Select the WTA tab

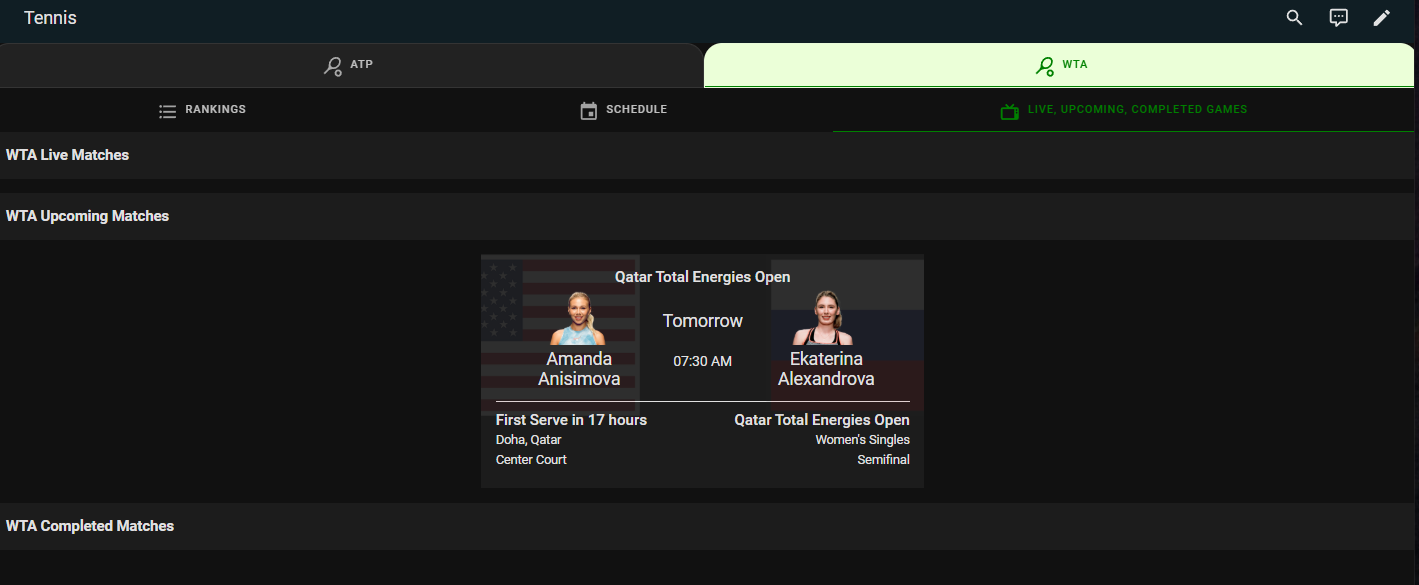pyautogui.click(x=1061, y=65)
